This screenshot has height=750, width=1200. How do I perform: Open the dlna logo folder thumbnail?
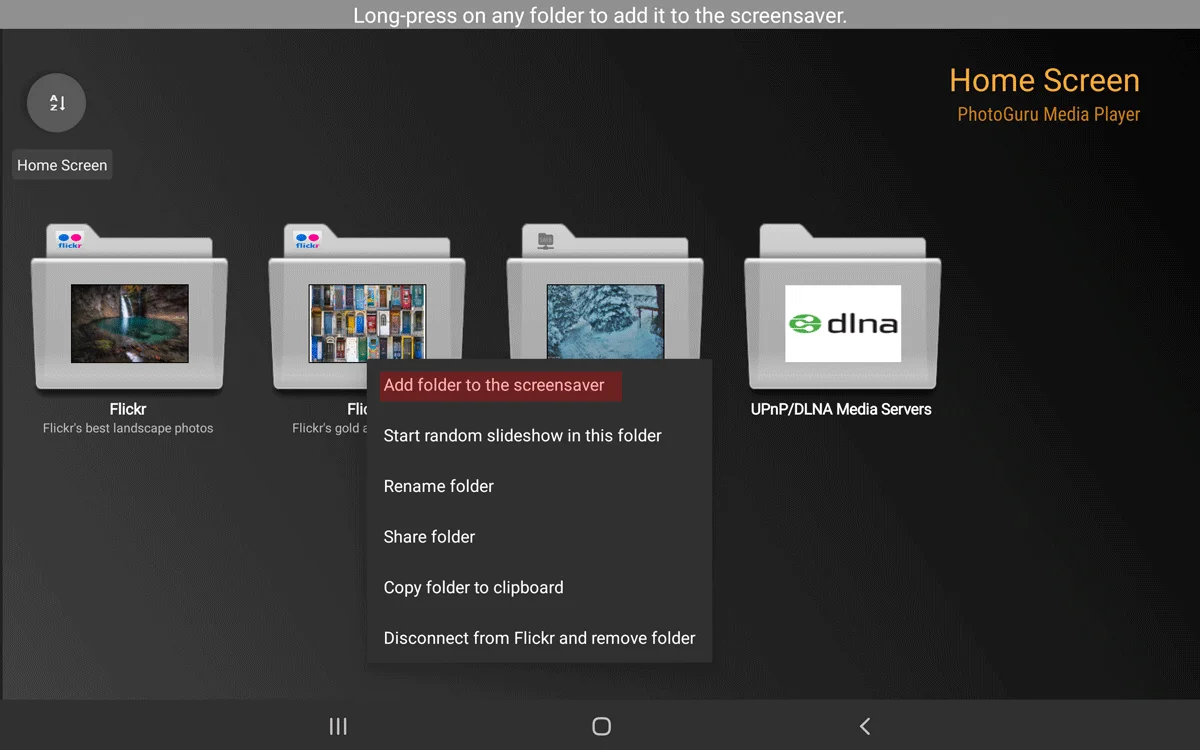pos(843,323)
